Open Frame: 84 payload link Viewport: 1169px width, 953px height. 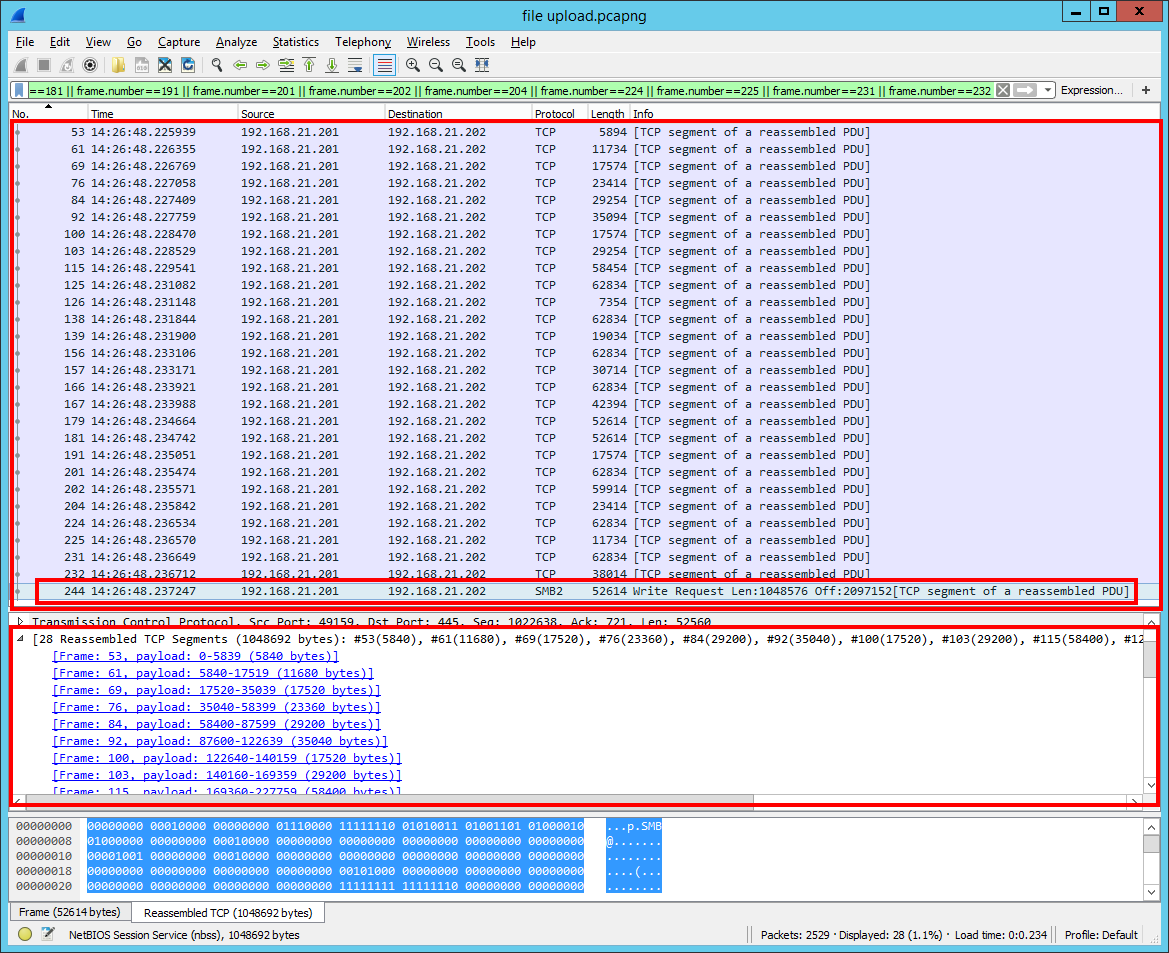click(216, 724)
